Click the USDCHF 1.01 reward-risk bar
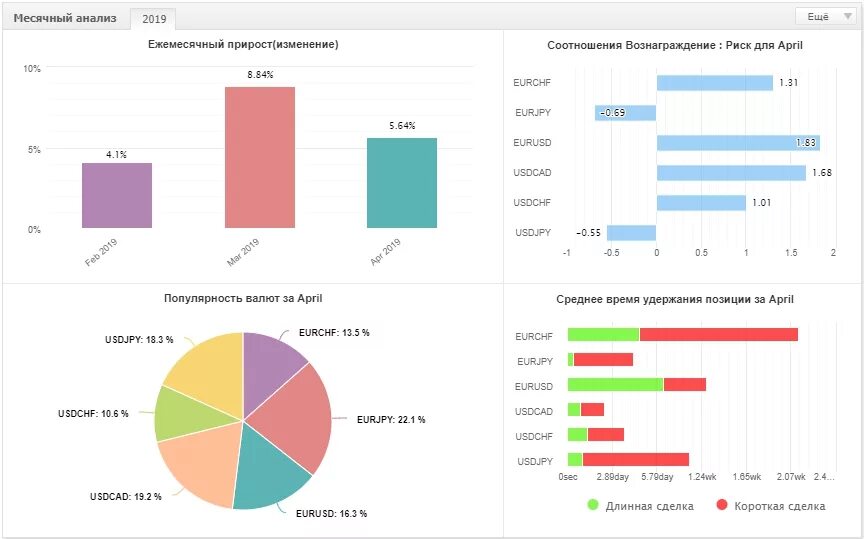 [701, 202]
